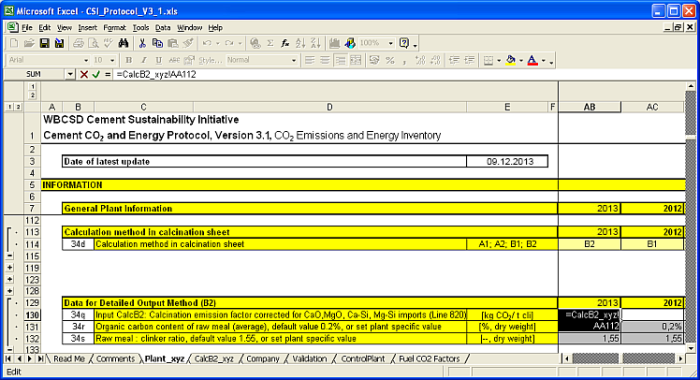Image resolution: width=700 pixels, height=380 pixels.
Task: Expand the Borders dropdown arrow
Action: (x=499, y=60)
